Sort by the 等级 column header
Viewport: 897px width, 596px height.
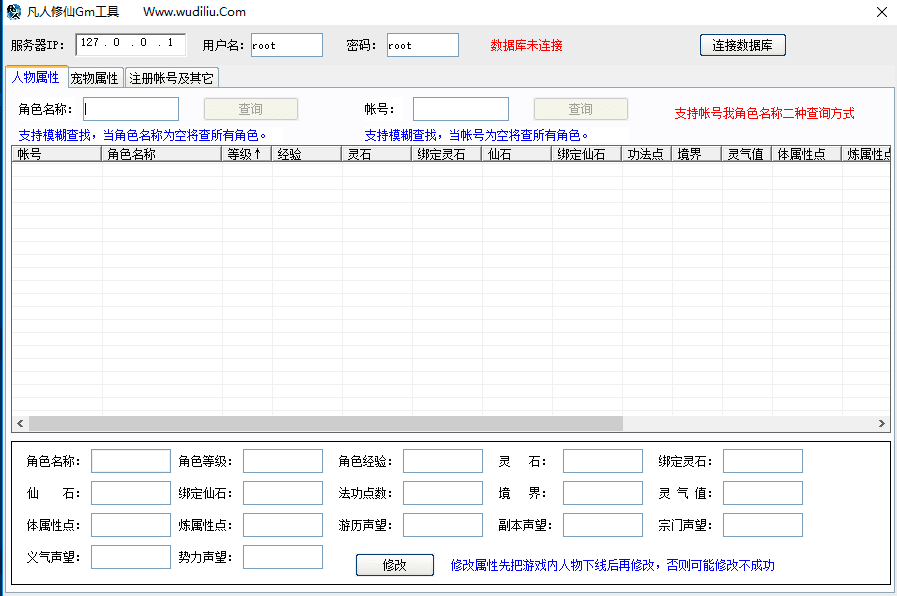click(x=247, y=154)
